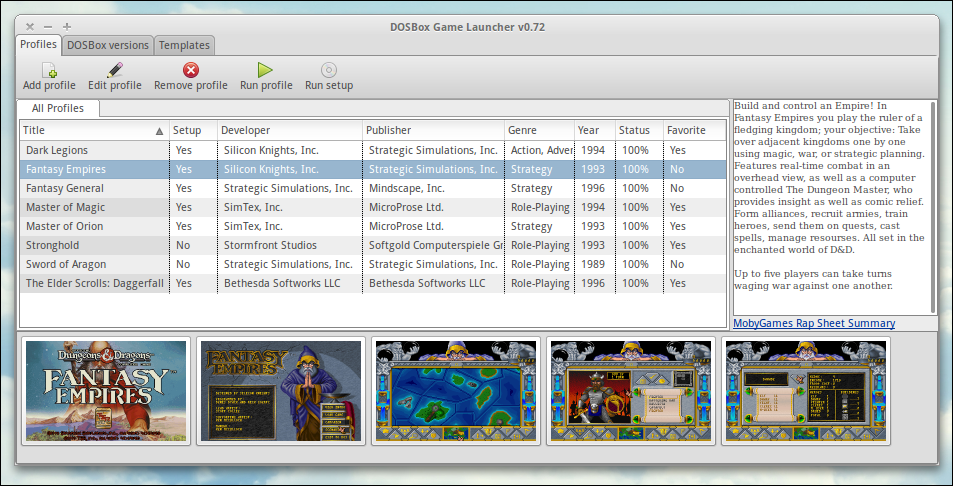Select the Sword of Aragon row

tap(373, 264)
